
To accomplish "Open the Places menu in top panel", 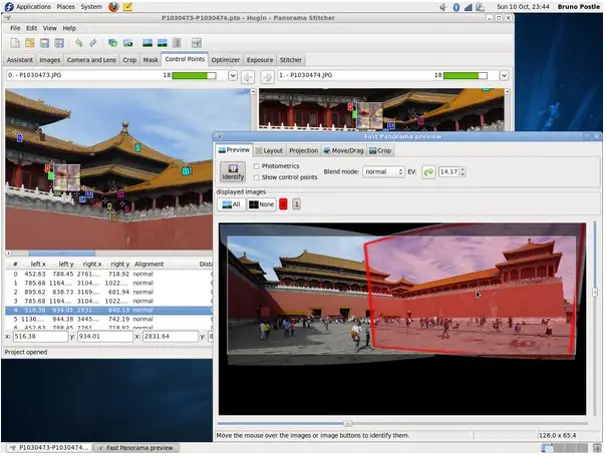I will coord(65,7).
